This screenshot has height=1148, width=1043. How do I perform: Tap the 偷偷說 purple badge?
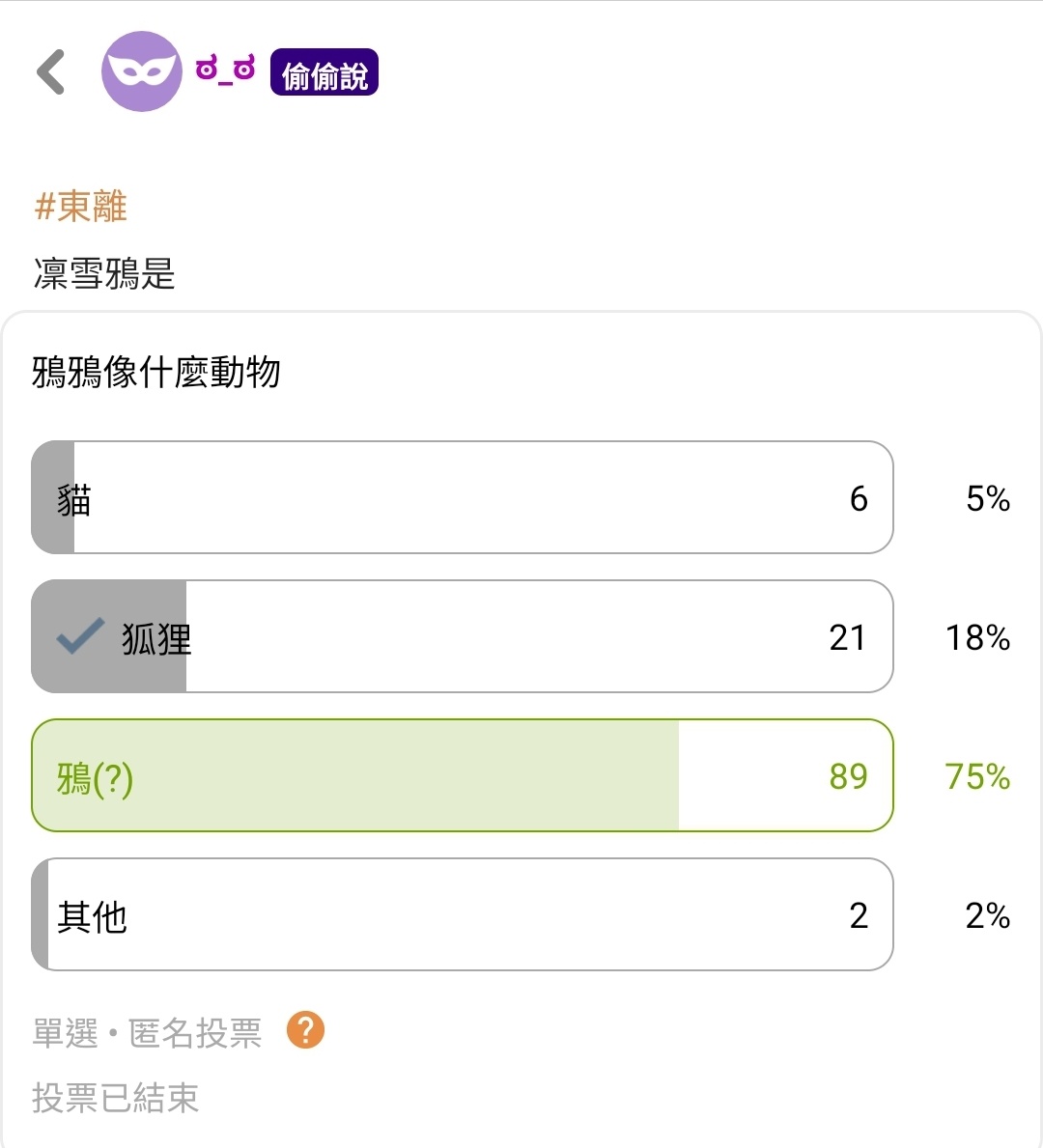point(324,73)
